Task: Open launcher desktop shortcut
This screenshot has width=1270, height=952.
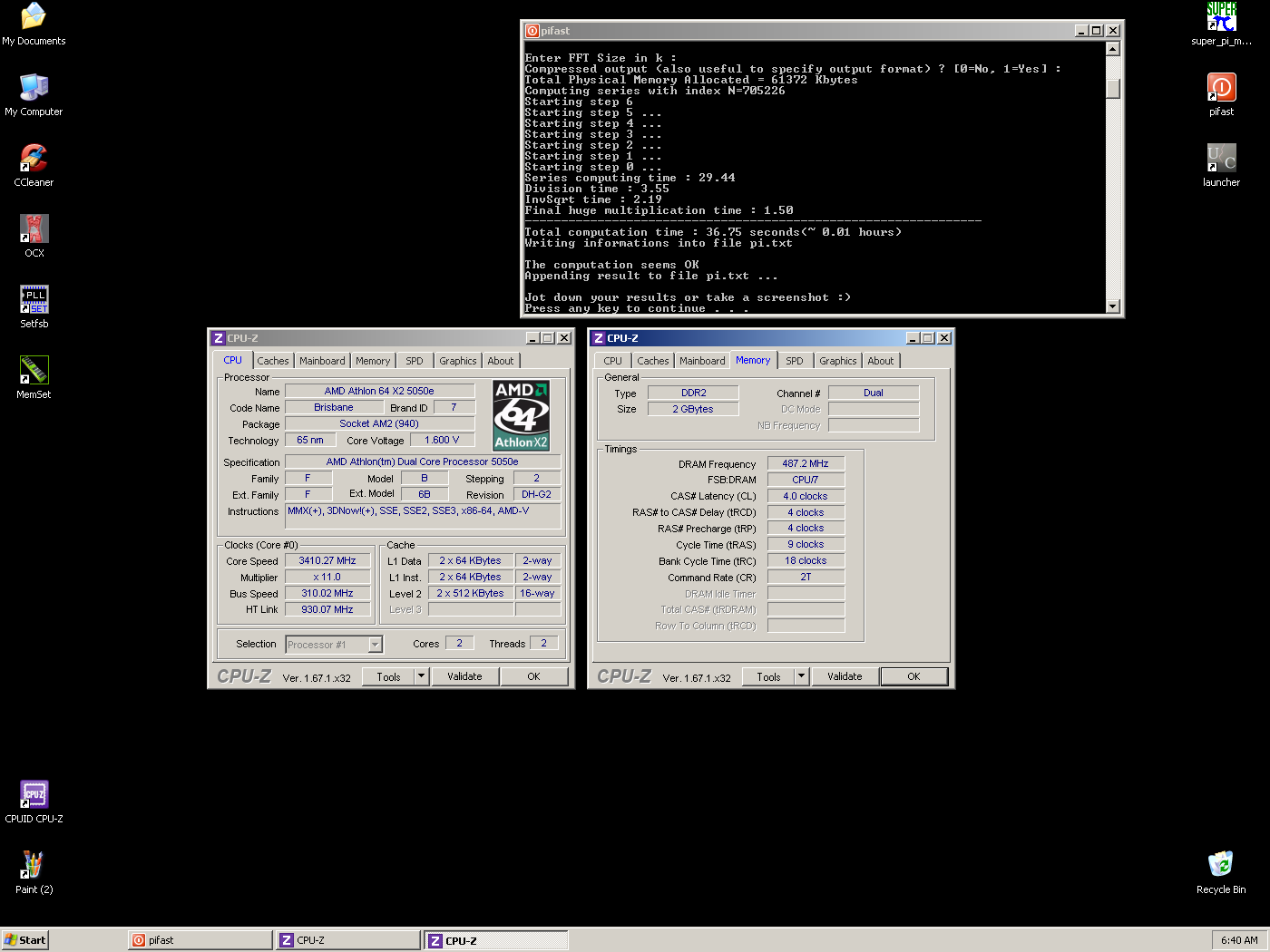Action: click(x=1221, y=165)
